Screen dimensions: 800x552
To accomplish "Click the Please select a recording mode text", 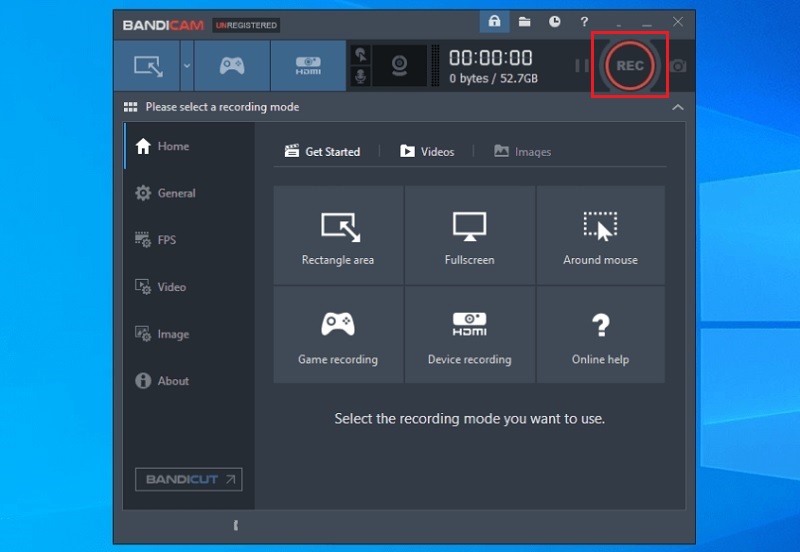I will click(x=222, y=107).
